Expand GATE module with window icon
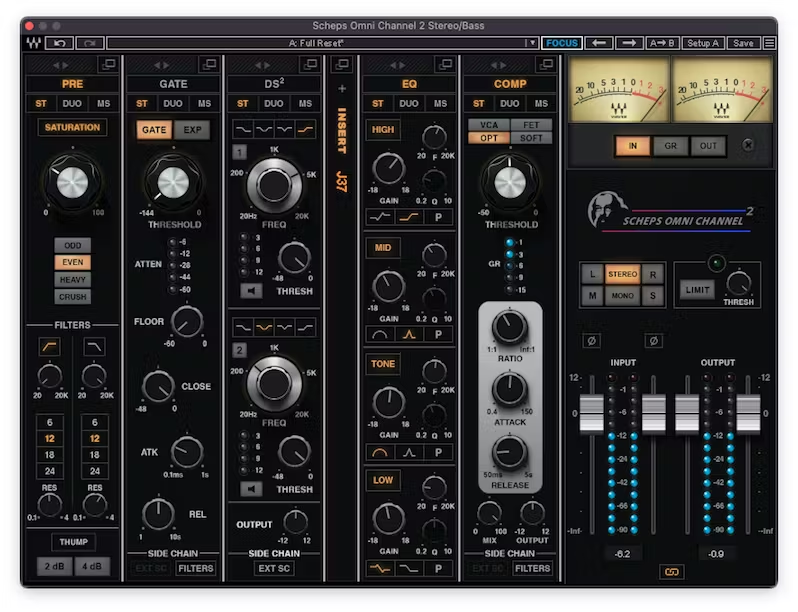Image resolution: width=798 pixels, height=612 pixels. [x=209, y=64]
